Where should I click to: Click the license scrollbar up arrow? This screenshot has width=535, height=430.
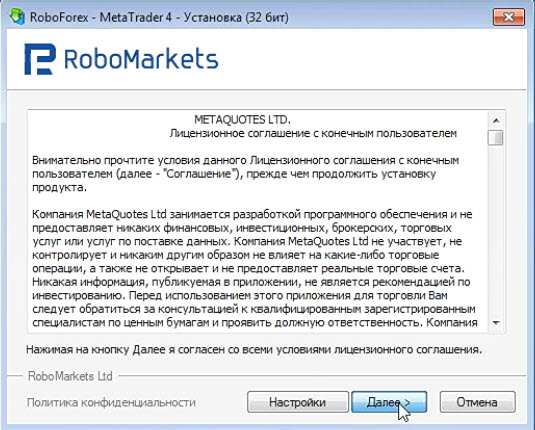496,120
